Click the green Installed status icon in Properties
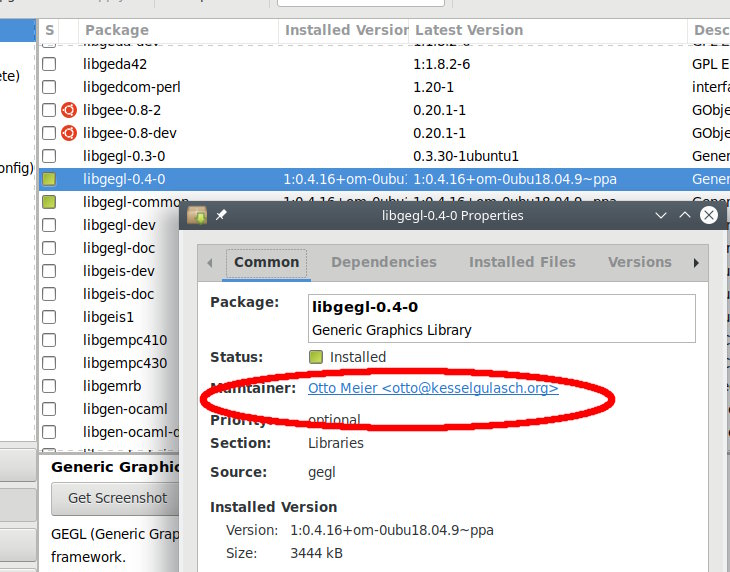The image size is (730, 572). click(x=316, y=357)
